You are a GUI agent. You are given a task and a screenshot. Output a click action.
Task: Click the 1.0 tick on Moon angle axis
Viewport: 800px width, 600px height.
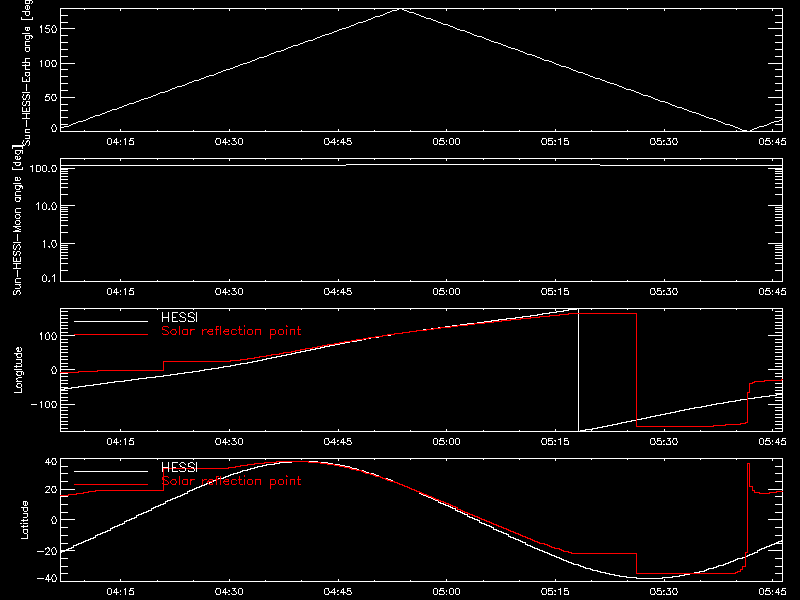click(x=49, y=244)
